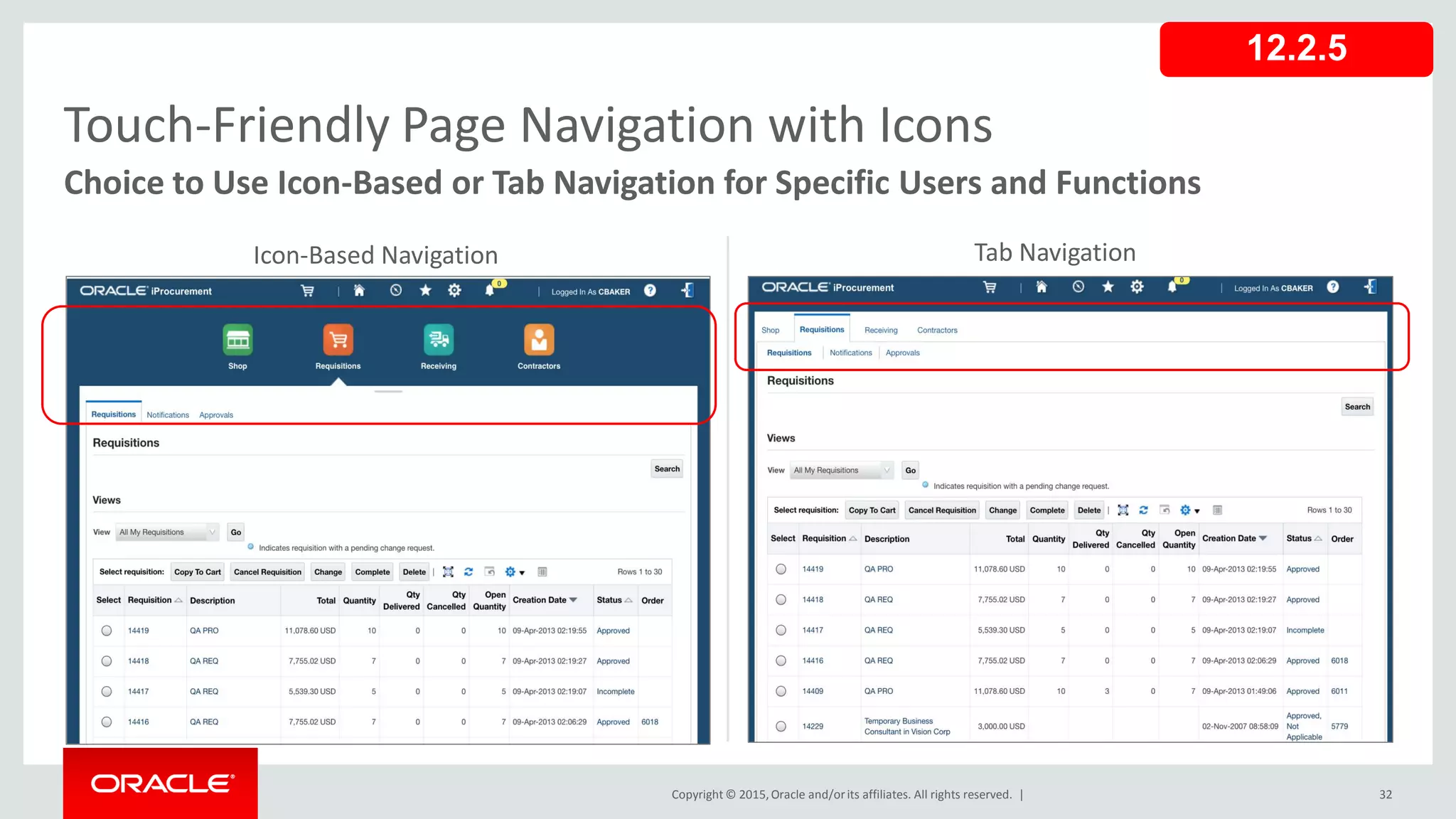Screen dimensions: 1456x819
Task: Open shopping cart in Icon-Based Navigation header
Action: click(x=307, y=291)
